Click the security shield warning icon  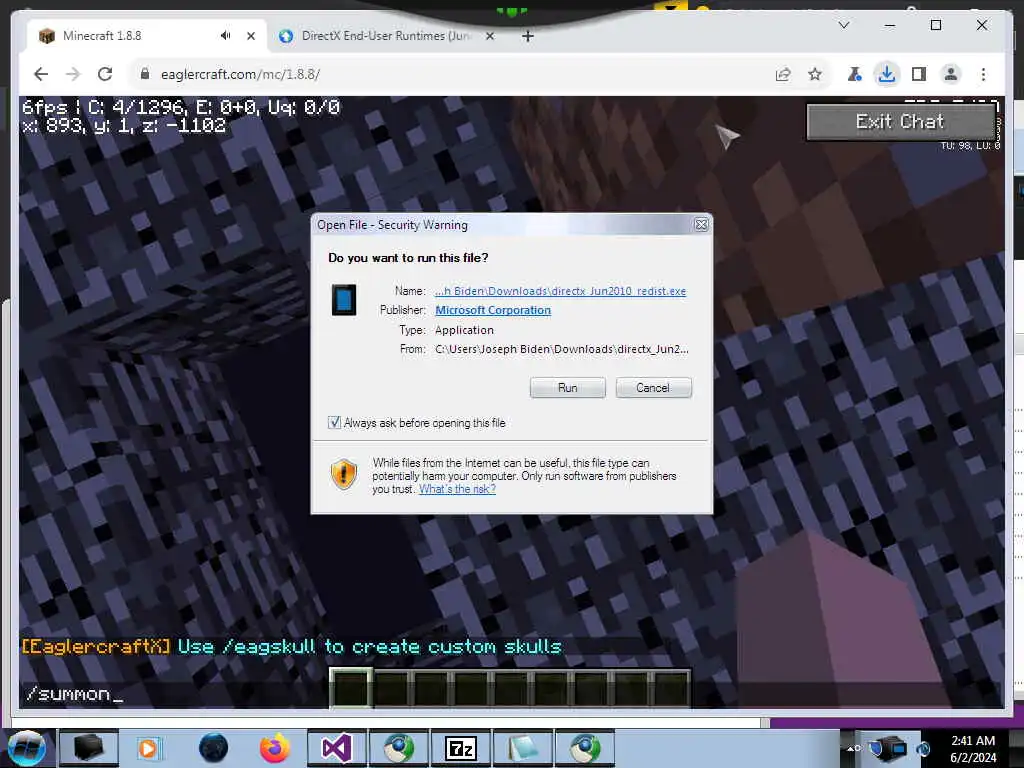344,474
